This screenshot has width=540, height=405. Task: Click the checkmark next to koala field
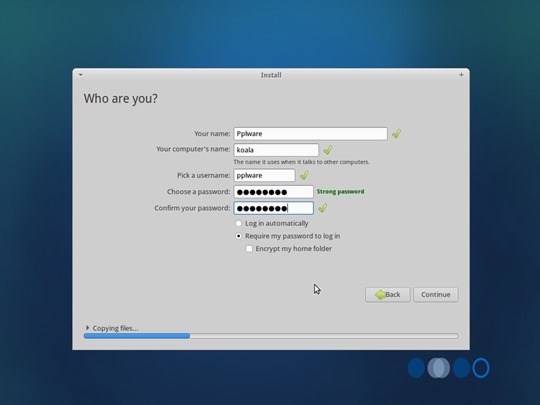[x=328, y=150]
